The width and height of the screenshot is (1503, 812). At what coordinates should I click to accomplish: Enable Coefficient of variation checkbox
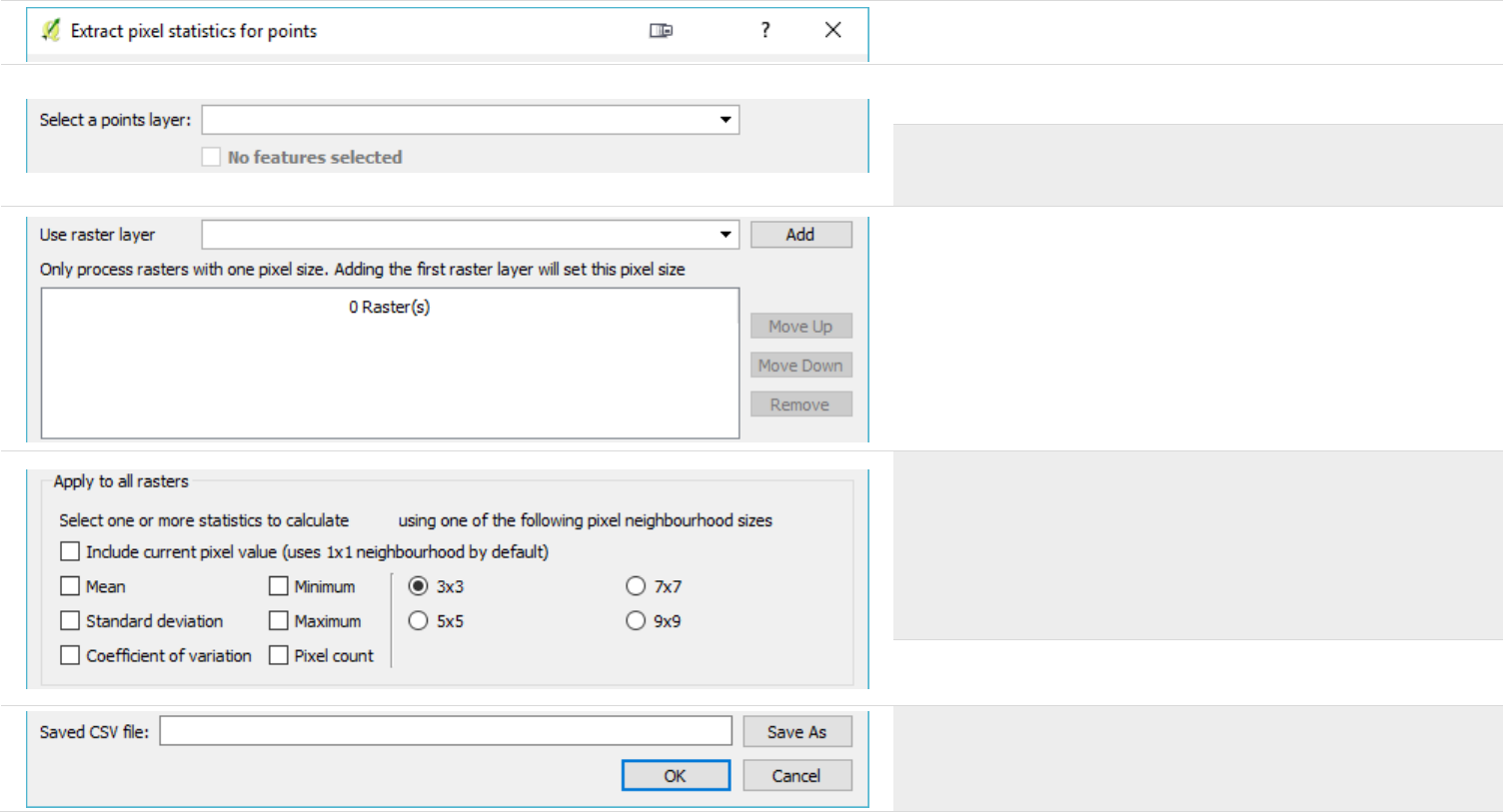click(x=71, y=655)
